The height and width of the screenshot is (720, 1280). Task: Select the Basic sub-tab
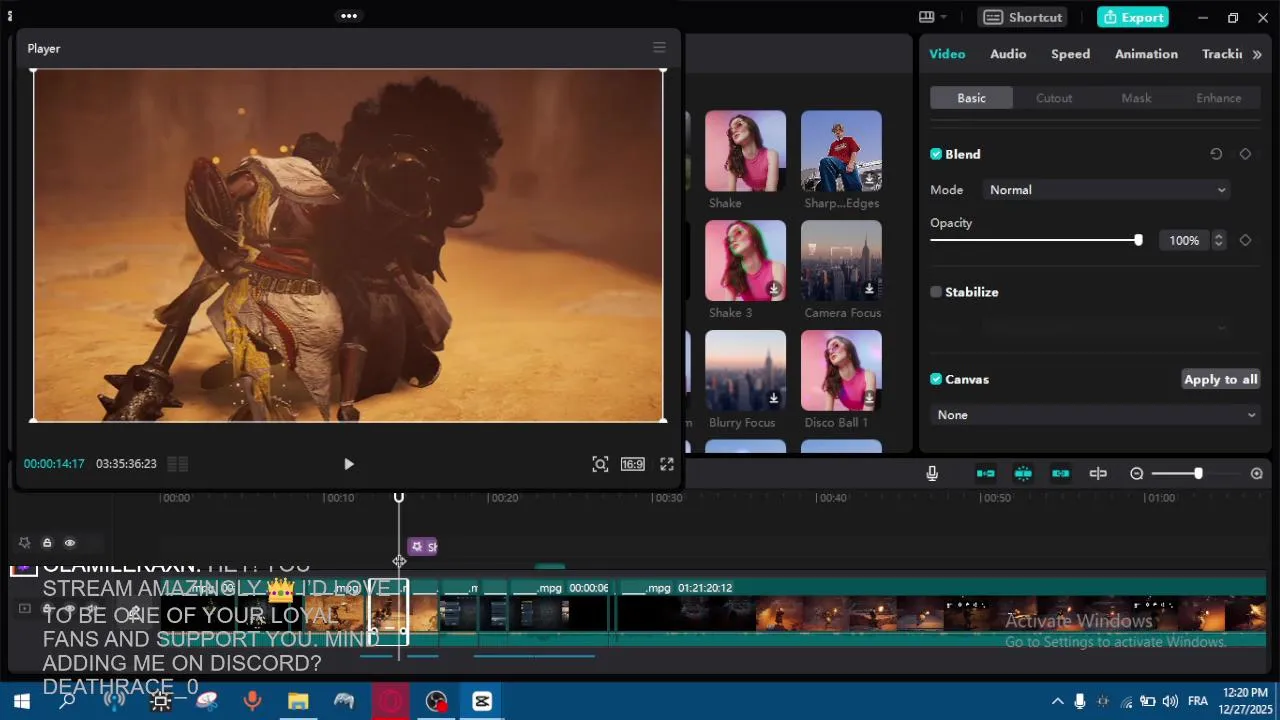971,98
